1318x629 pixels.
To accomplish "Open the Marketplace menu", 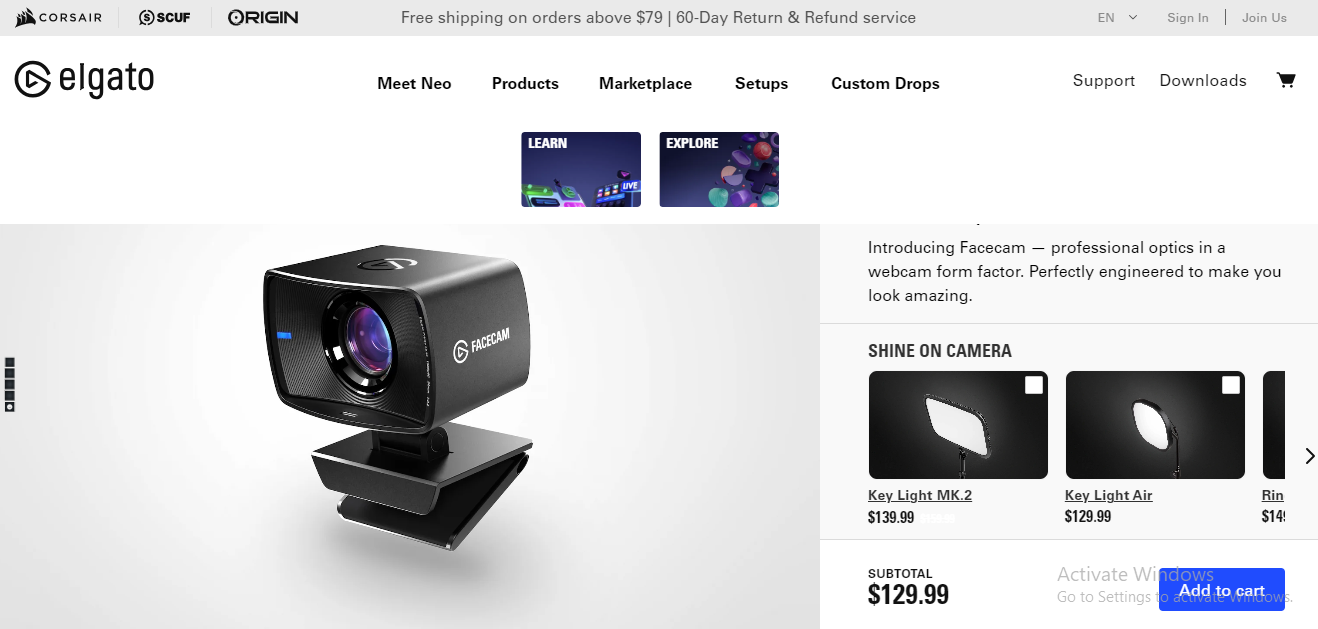I will point(645,84).
